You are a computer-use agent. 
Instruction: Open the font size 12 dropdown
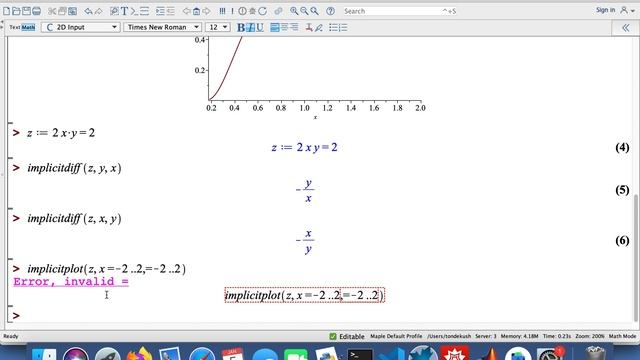[218, 27]
